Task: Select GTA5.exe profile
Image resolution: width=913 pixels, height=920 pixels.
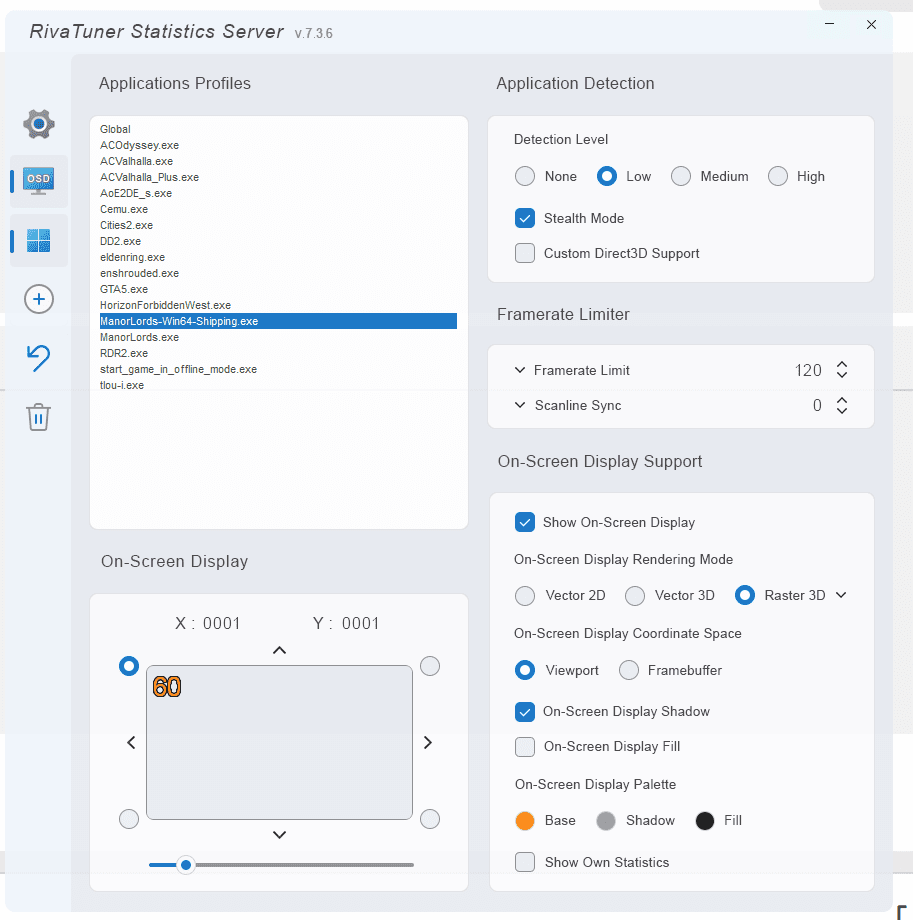Action: tap(278, 289)
